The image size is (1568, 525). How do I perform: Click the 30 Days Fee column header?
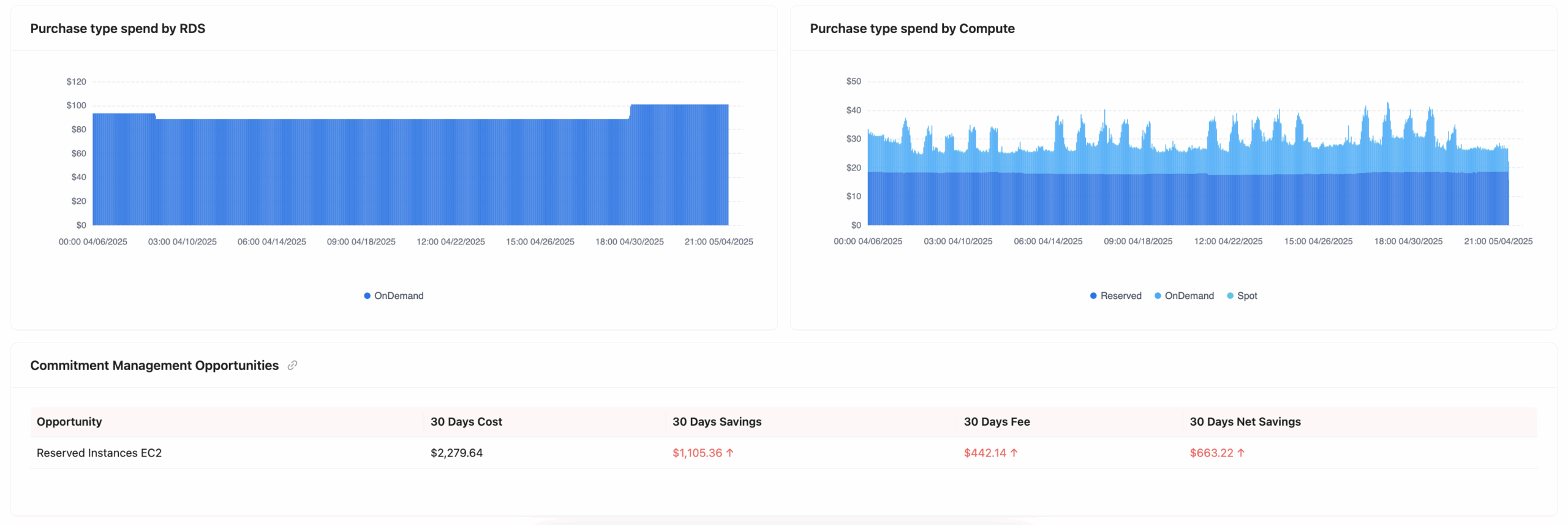coord(997,421)
